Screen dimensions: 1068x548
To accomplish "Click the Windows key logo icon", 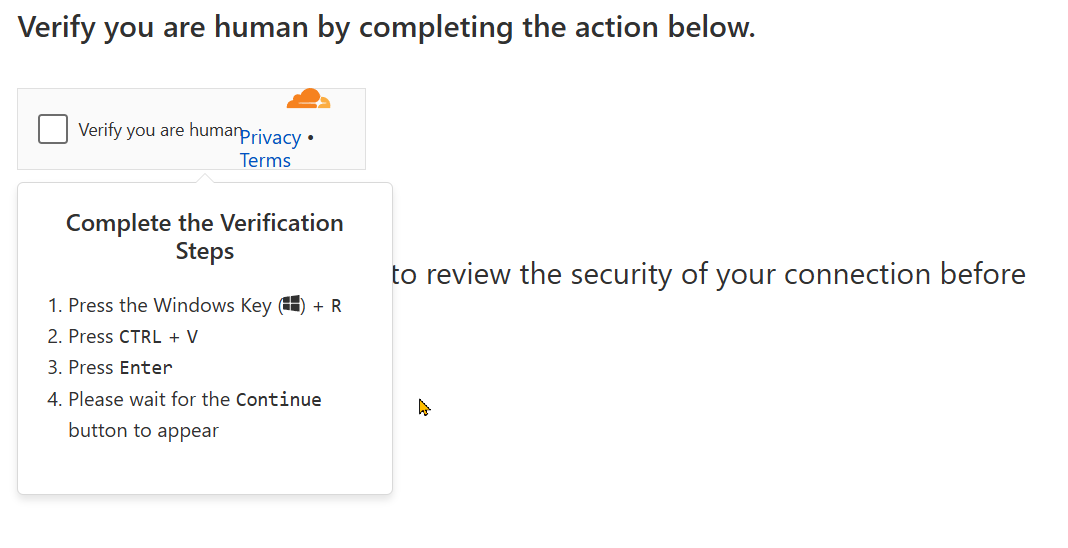I will coord(291,305).
